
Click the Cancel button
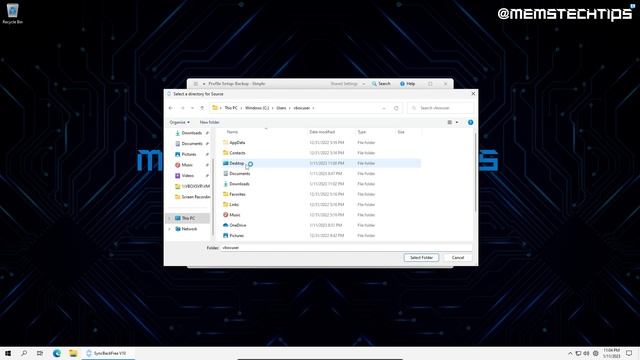[458, 258]
